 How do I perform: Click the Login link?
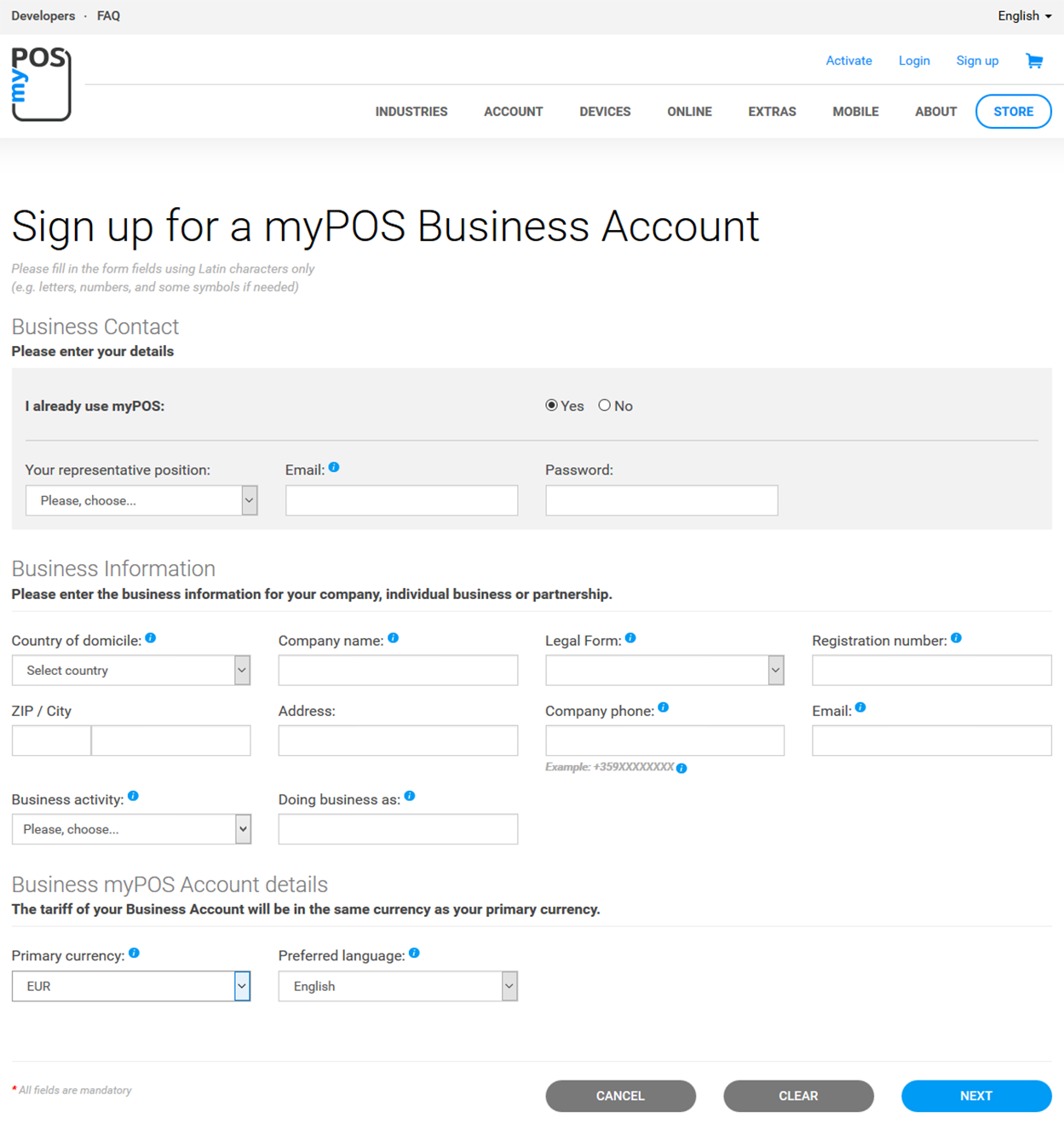(x=914, y=61)
